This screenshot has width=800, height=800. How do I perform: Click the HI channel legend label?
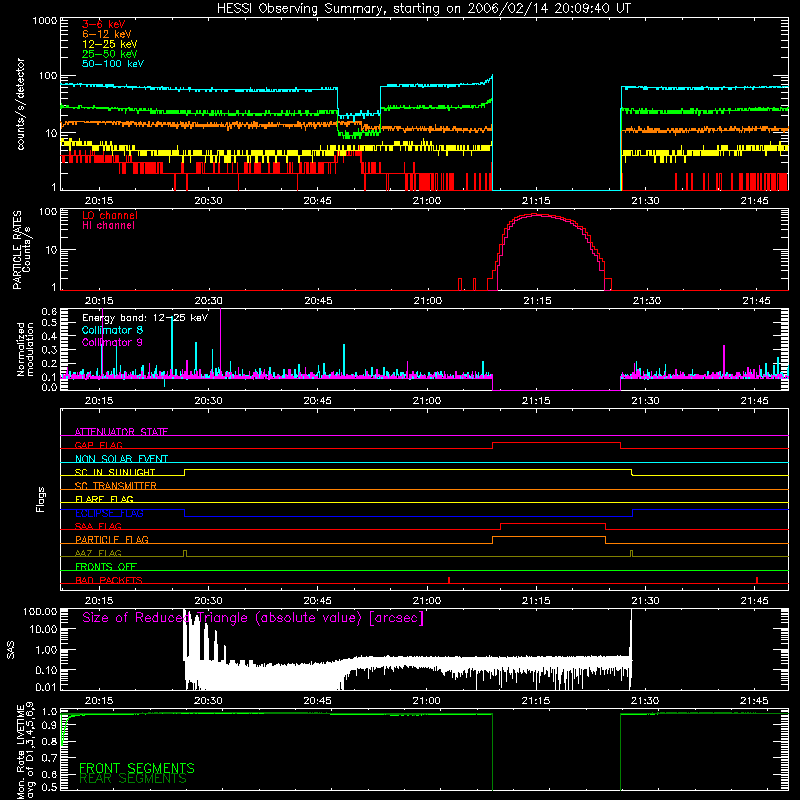pos(108,226)
